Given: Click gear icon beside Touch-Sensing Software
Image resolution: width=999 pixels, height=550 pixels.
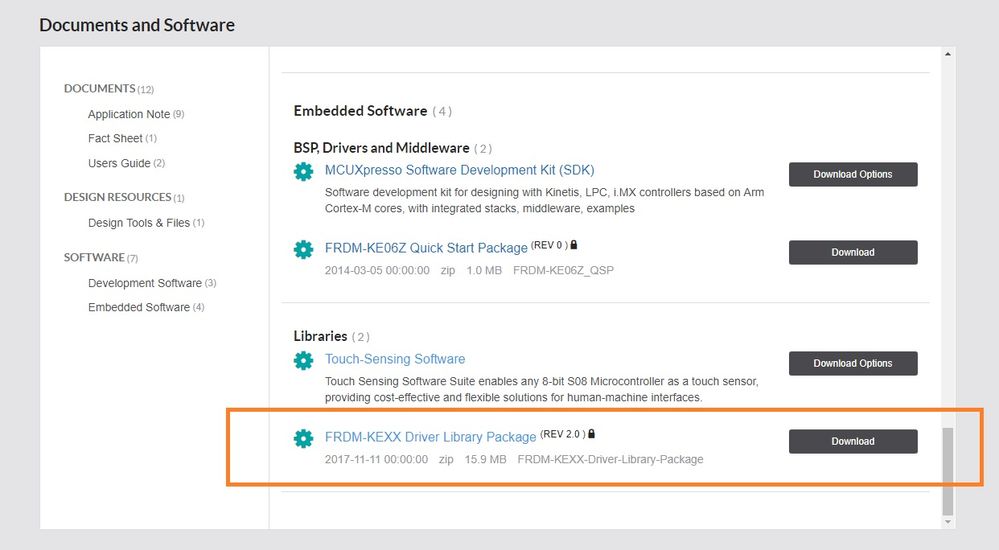Looking at the screenshot, I should tap(303, 361).
